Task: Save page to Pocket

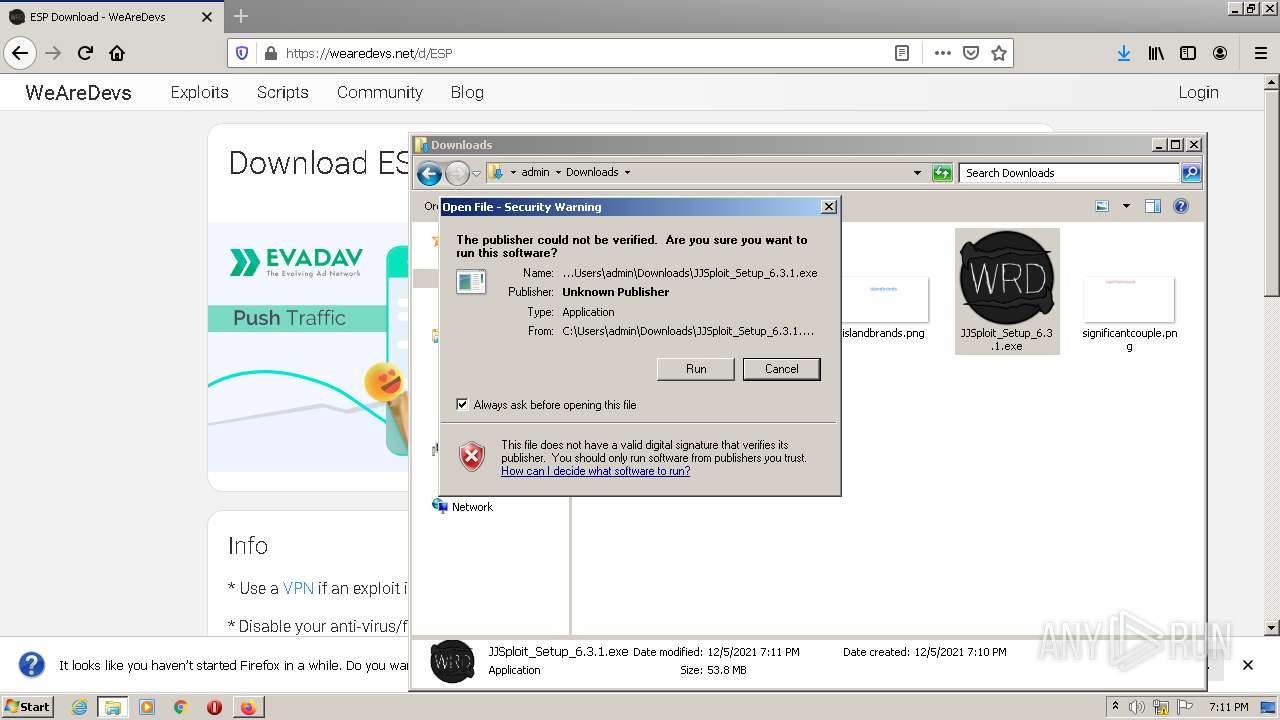Action: (x=970, y=53)
